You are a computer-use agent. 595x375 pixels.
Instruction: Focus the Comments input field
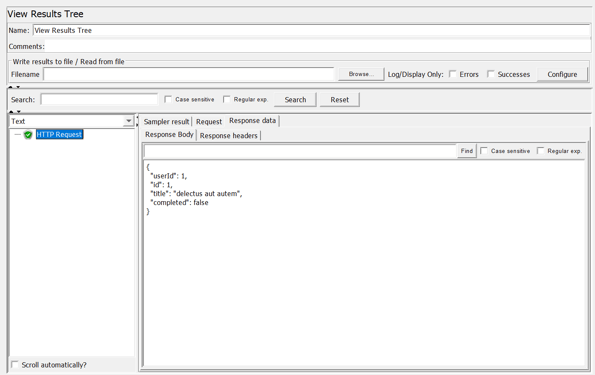[x=317, y=46]
